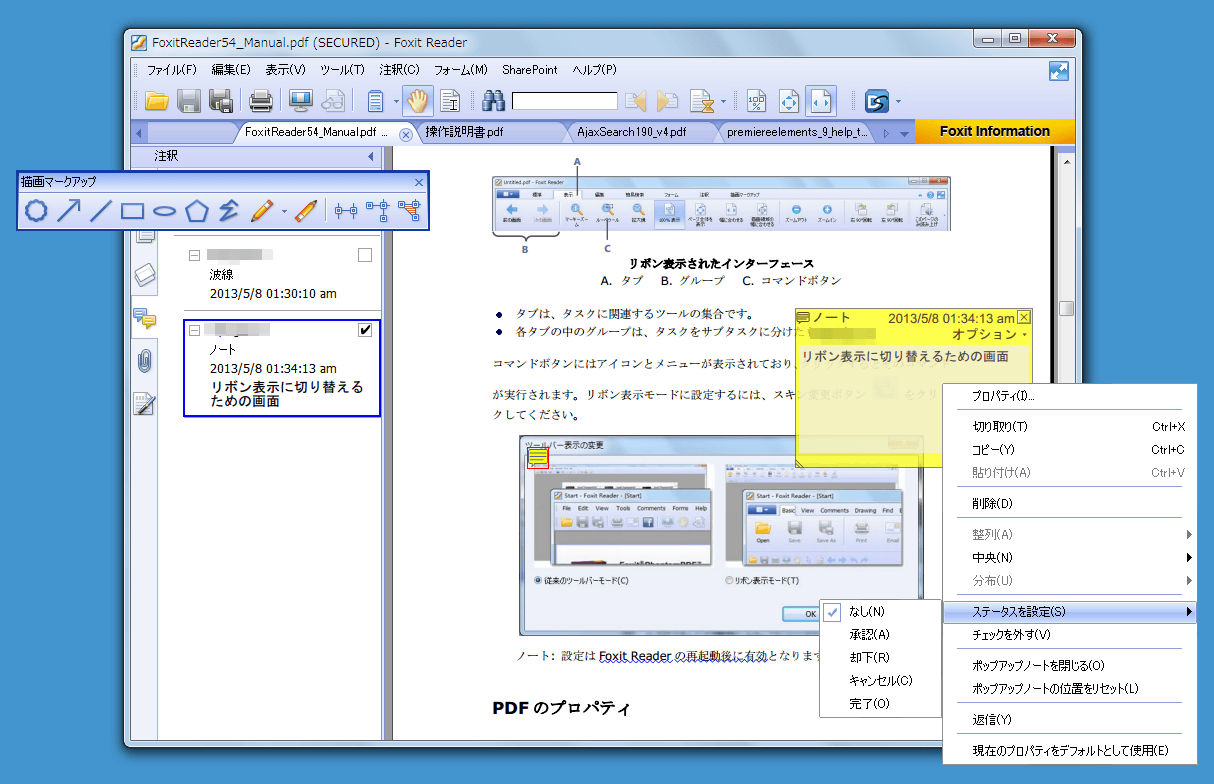Choose チェックを外す(V) menu entry
This screenshot has height=784, width=1214.
[x=1069, y=635]
